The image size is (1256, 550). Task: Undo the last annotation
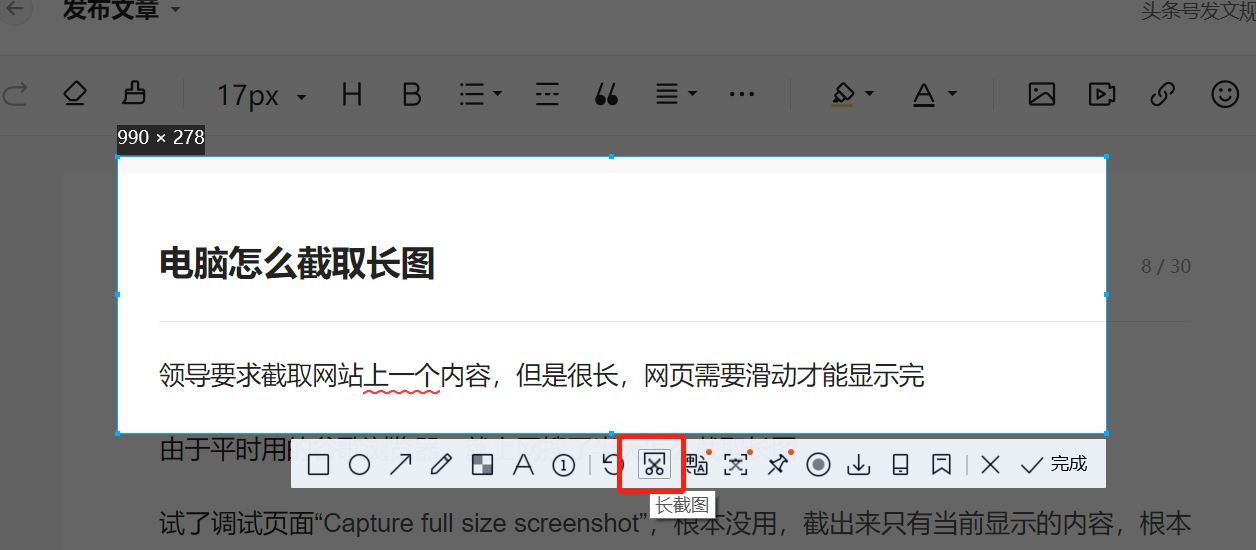(613, 464)
